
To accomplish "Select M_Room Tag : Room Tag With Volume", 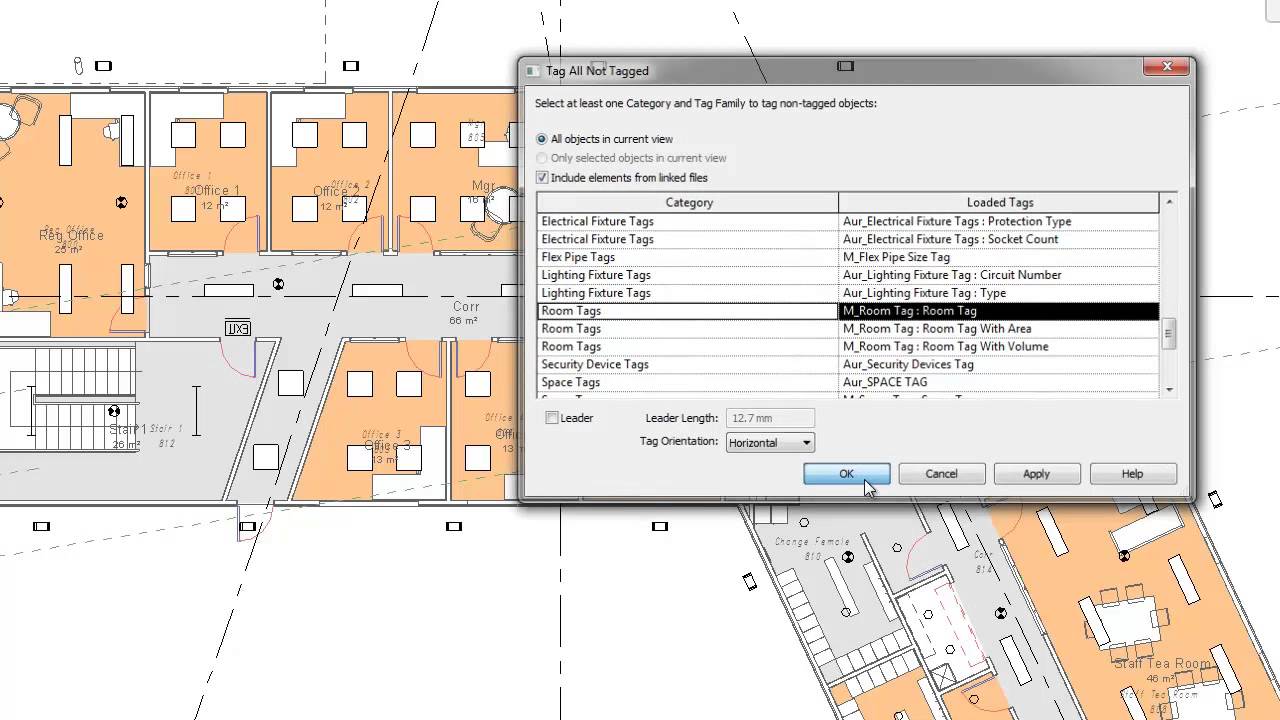I will coord(848,347).
